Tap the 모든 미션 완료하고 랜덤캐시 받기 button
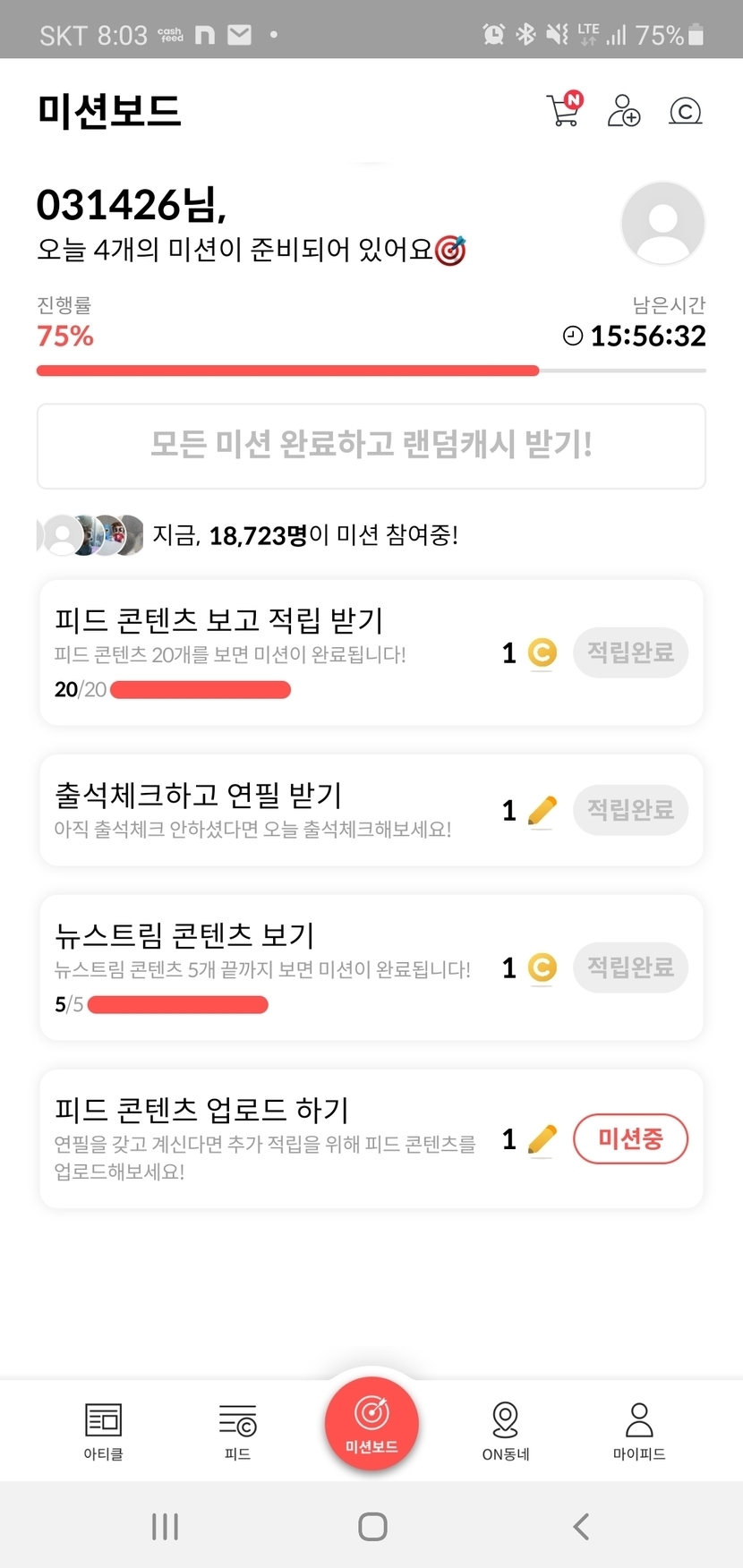 coord(371,446)
